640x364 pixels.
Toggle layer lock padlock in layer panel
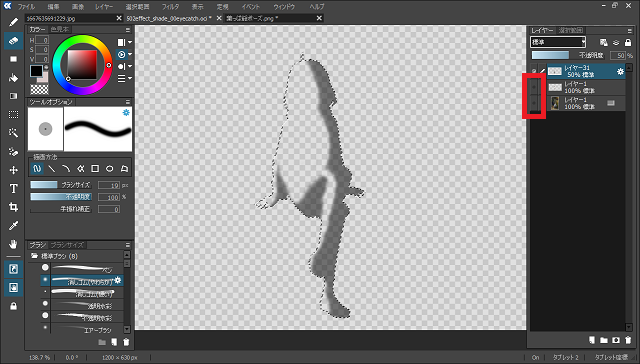click(628, 42)
